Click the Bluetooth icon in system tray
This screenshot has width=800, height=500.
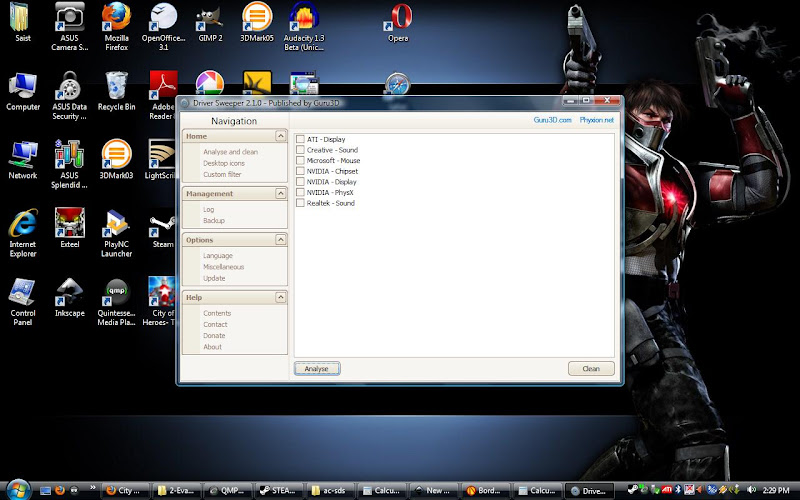(x=678, y=490)
